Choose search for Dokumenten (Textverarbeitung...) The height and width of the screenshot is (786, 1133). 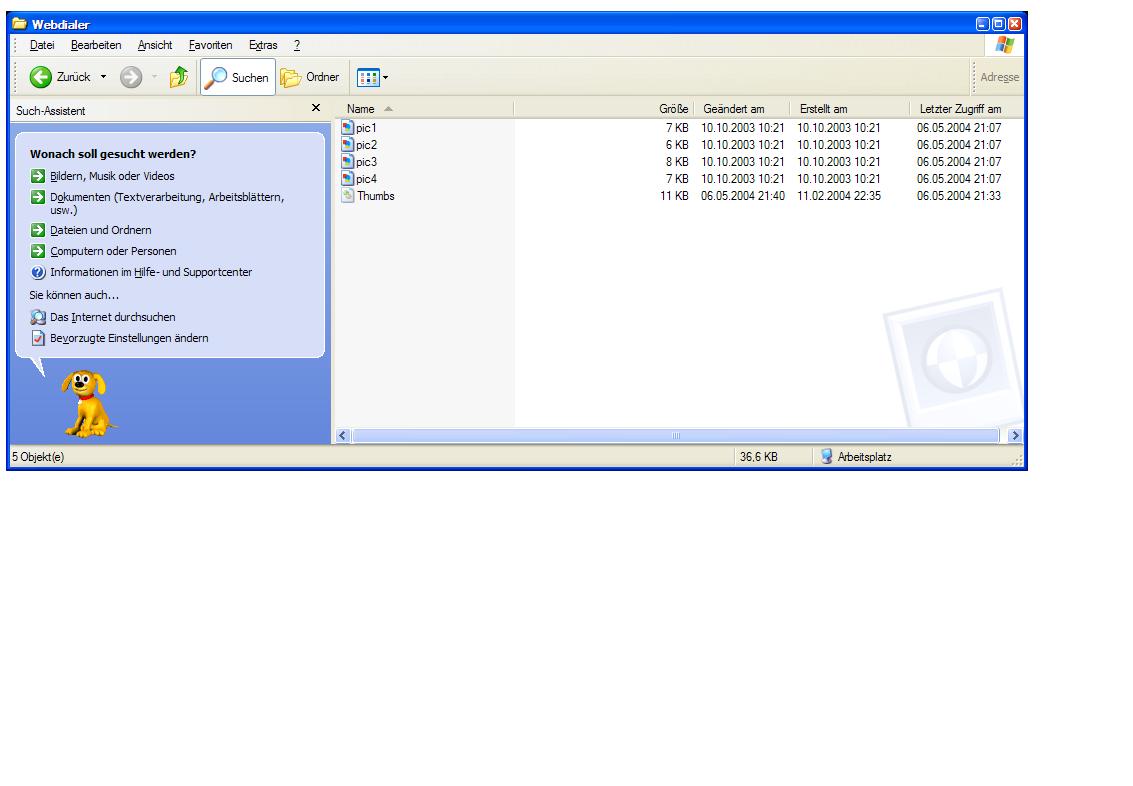167,203
